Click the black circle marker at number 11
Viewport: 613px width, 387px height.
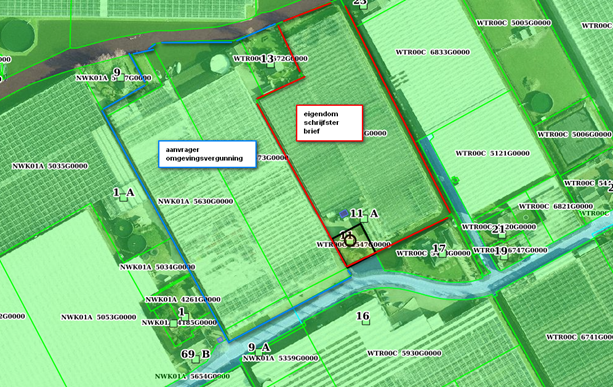click(350, 241)
